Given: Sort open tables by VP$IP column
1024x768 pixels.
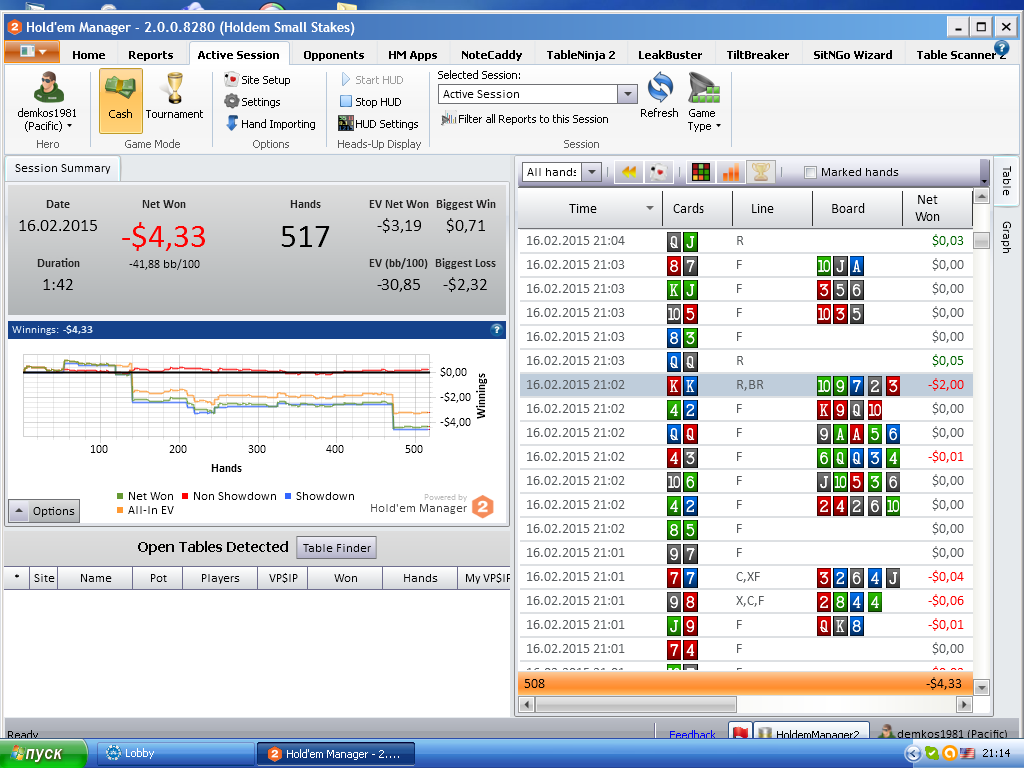Looking at the screenshot, I should (283, 578).
